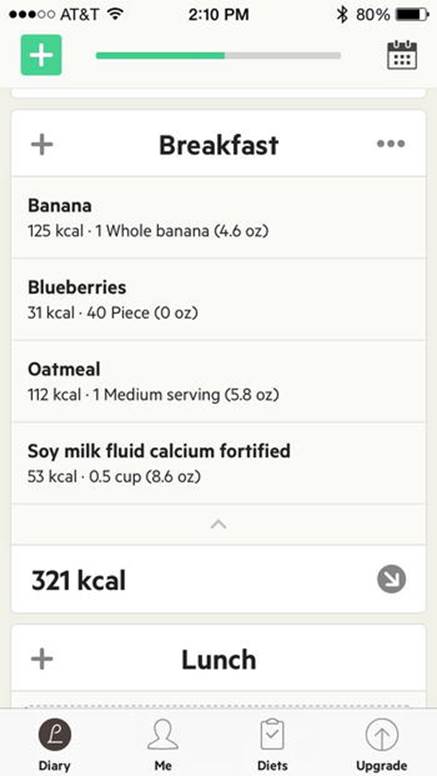Screen dimensions: 437x776
Task: Tap the battery indicator in status bar
Action: click(x=412, y=15)
